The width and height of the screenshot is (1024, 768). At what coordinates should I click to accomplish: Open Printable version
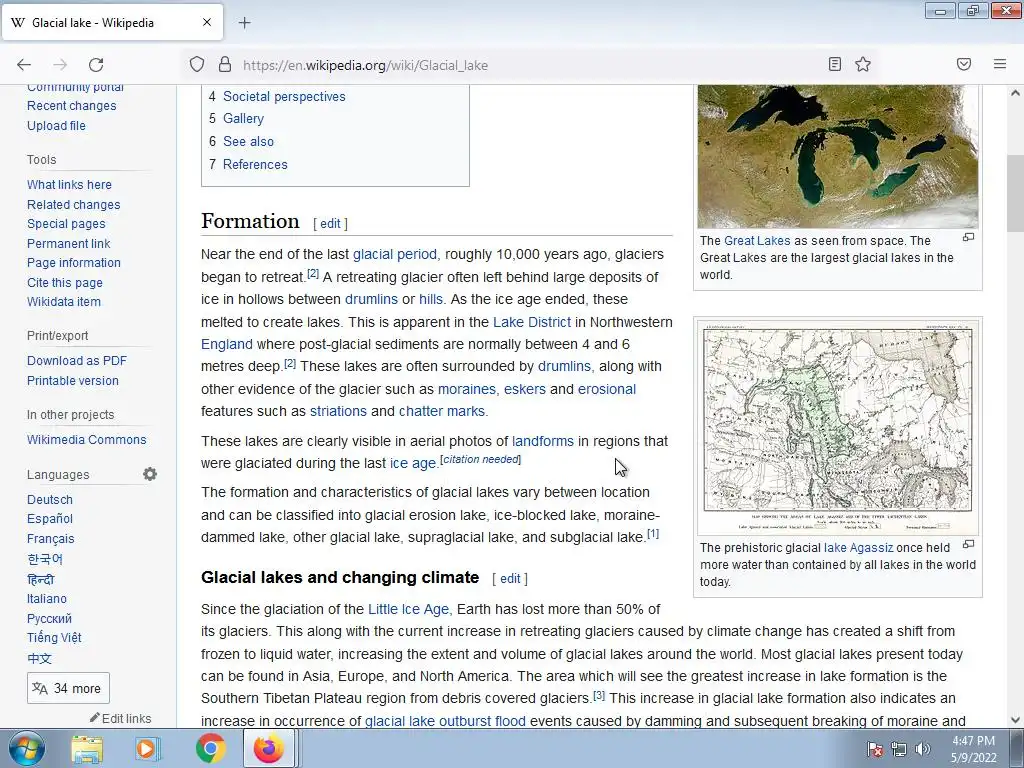point(72,381)
